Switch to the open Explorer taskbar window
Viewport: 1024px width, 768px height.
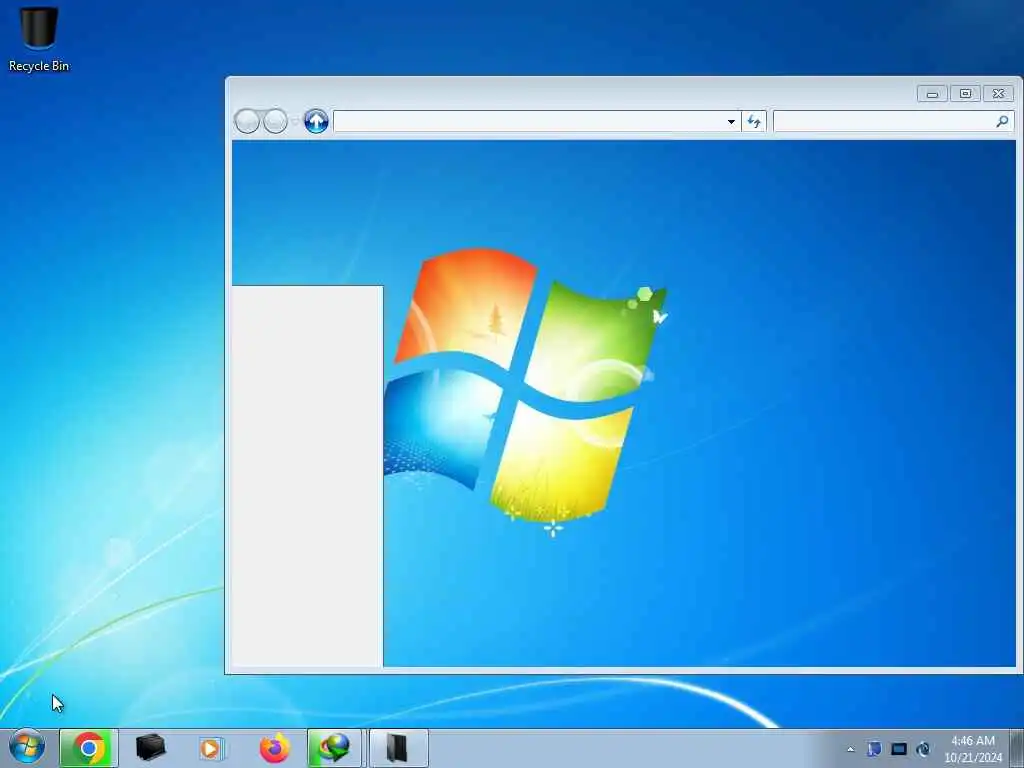click(398, 748)
